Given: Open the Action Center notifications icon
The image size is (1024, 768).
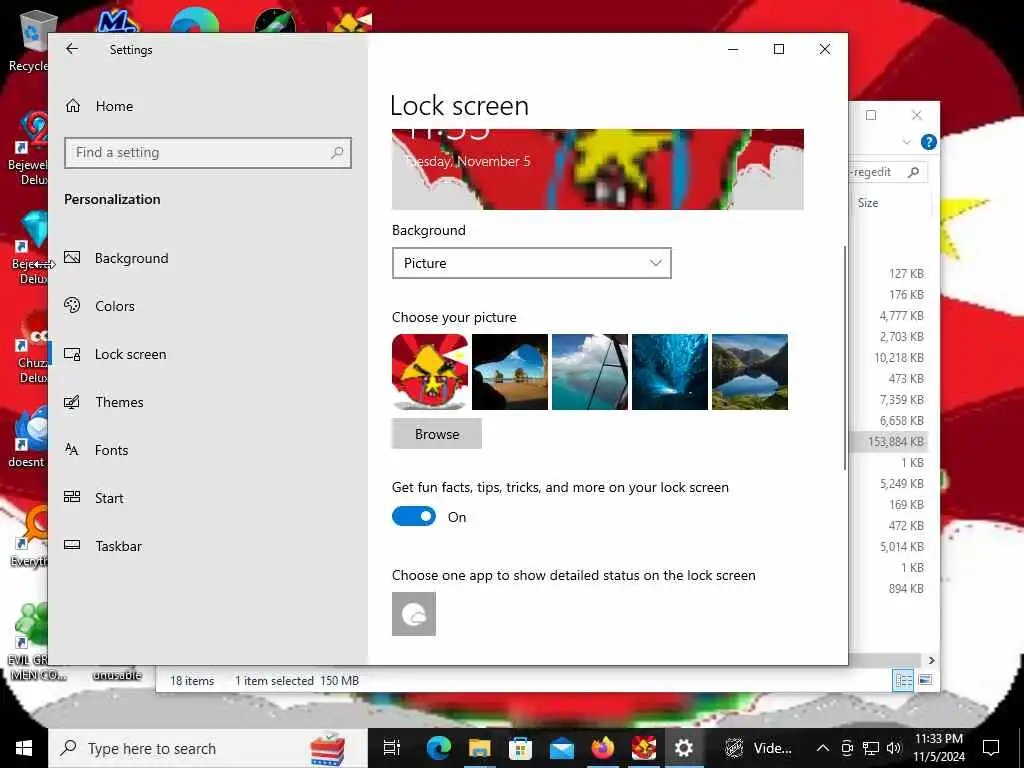Looking at the screenshot, I should 991,748.
